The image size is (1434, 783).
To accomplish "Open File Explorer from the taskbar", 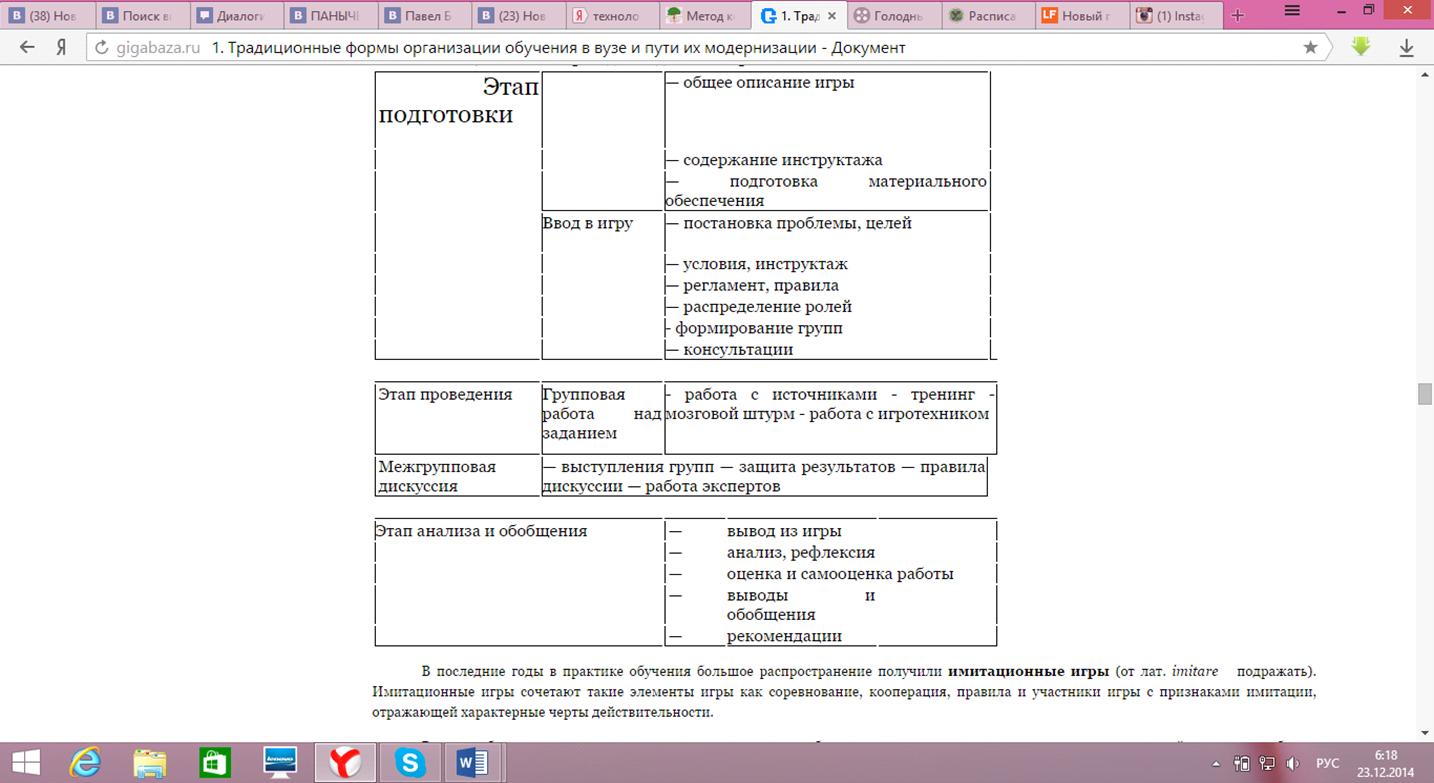I will 150,763.
